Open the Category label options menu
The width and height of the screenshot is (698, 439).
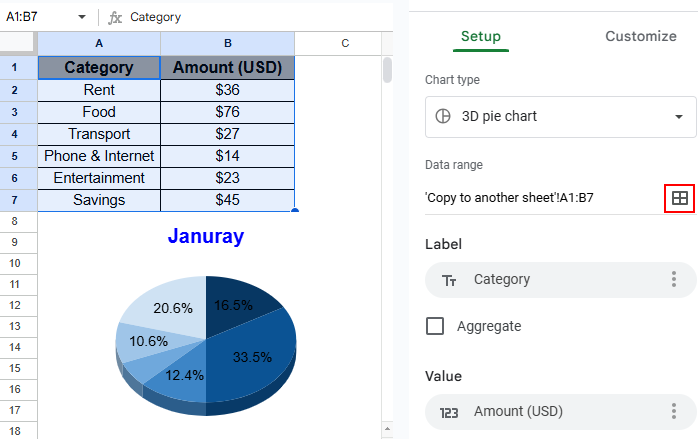(x=674, y=279)
